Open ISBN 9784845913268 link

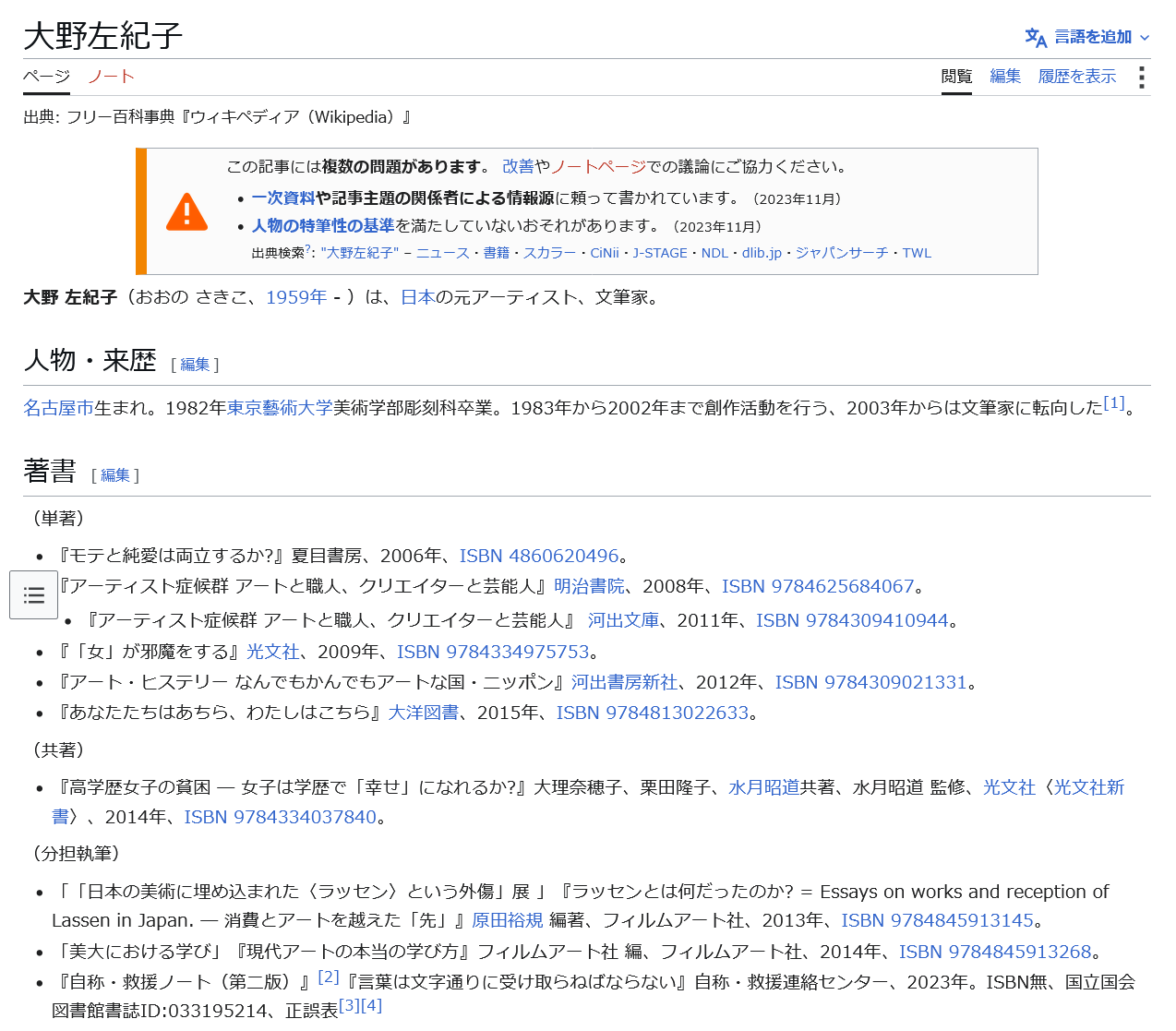995,952
